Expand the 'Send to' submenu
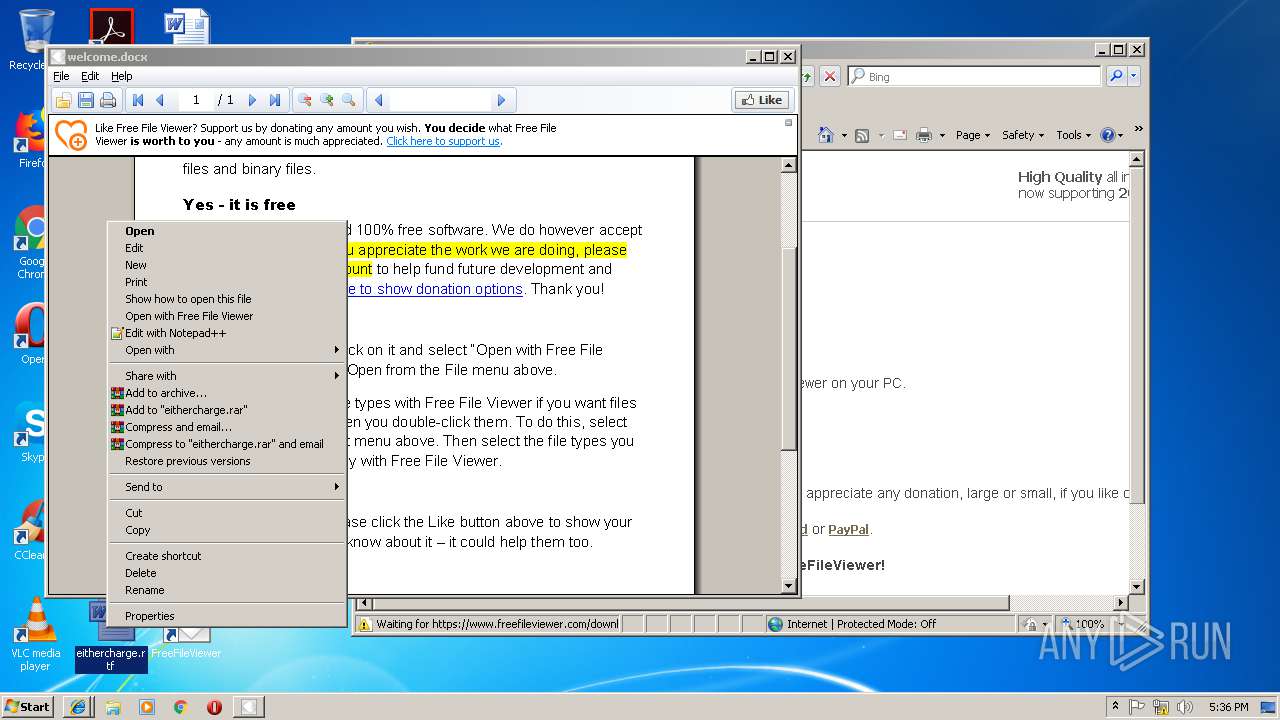The image size is (1280, 720). 226,487
